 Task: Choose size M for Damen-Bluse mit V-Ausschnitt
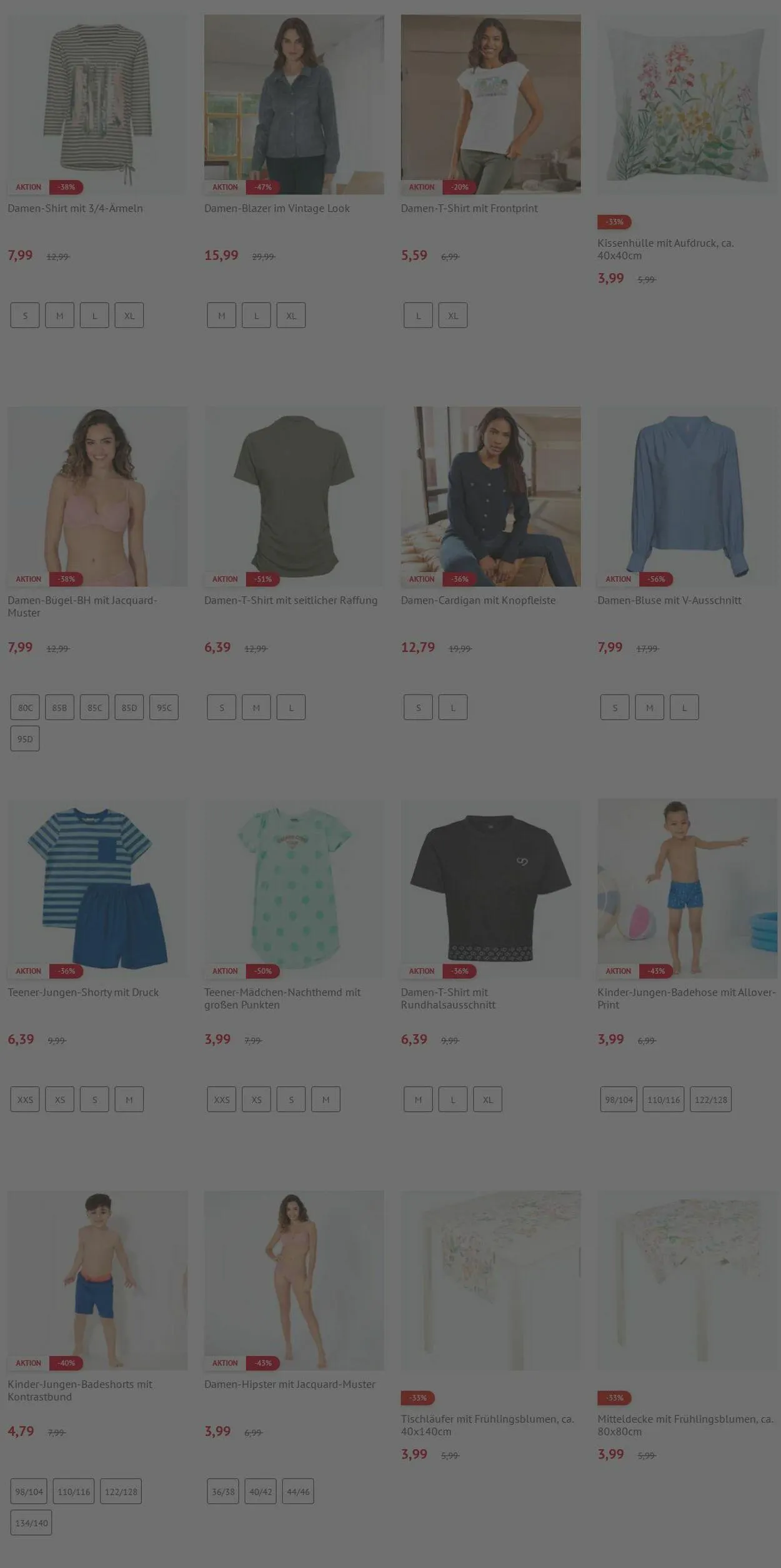click(650, 707)
